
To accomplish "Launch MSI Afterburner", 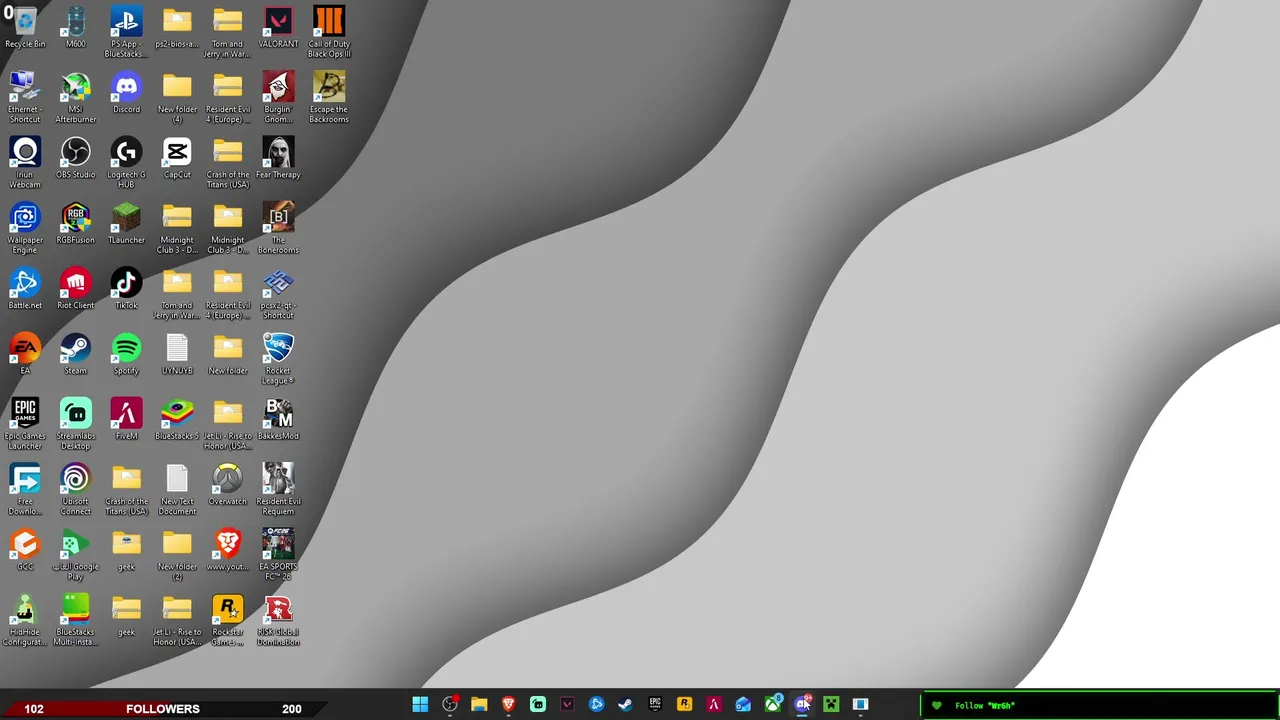I will [x=76, y=98].
